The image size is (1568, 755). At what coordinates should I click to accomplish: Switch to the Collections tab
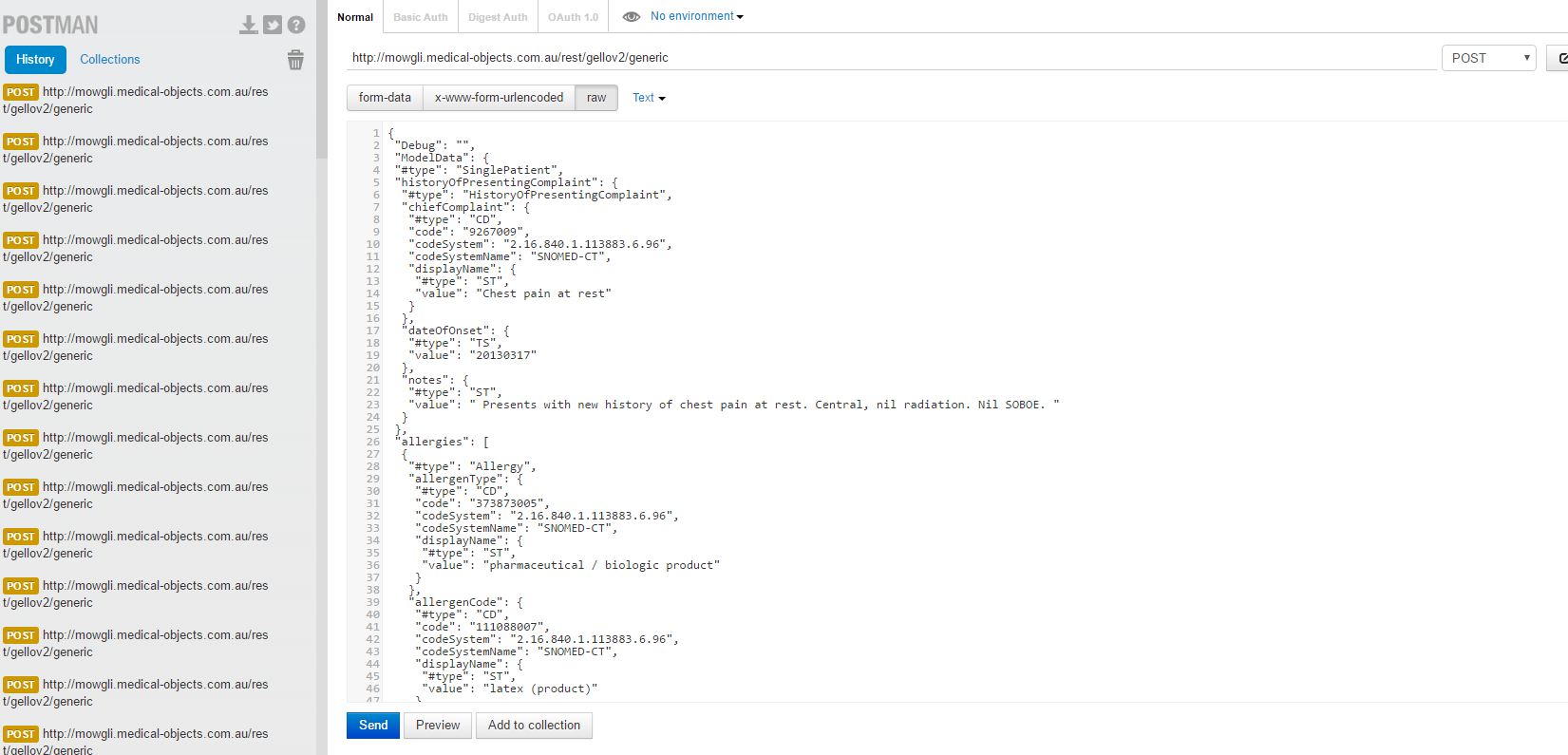point(110,59)
